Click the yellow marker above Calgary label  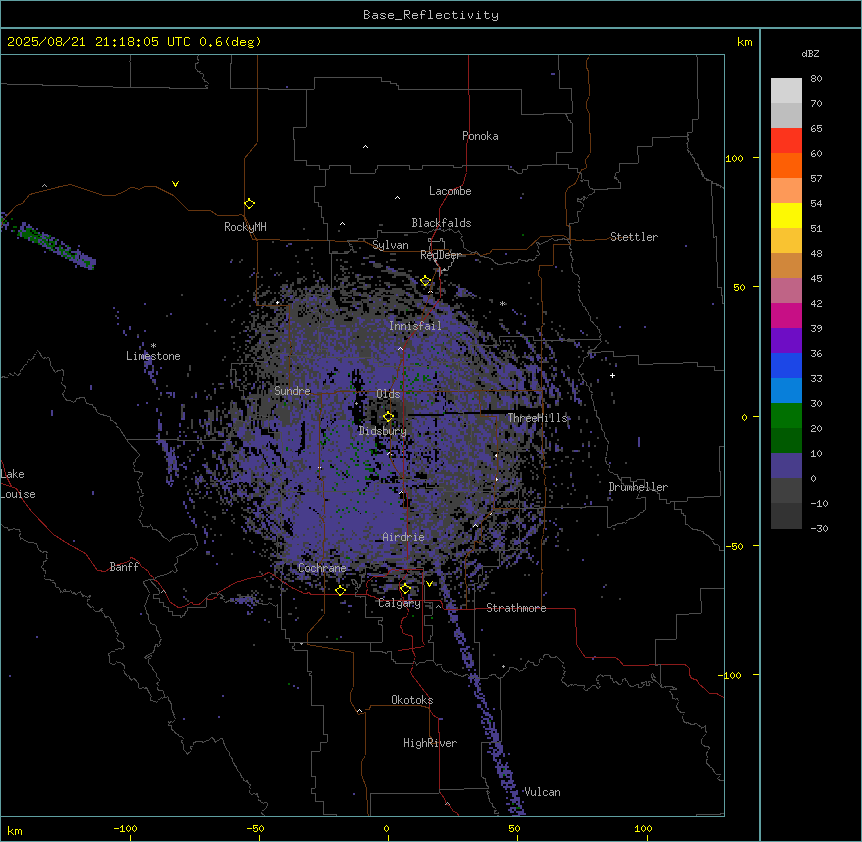pos(405,589)
